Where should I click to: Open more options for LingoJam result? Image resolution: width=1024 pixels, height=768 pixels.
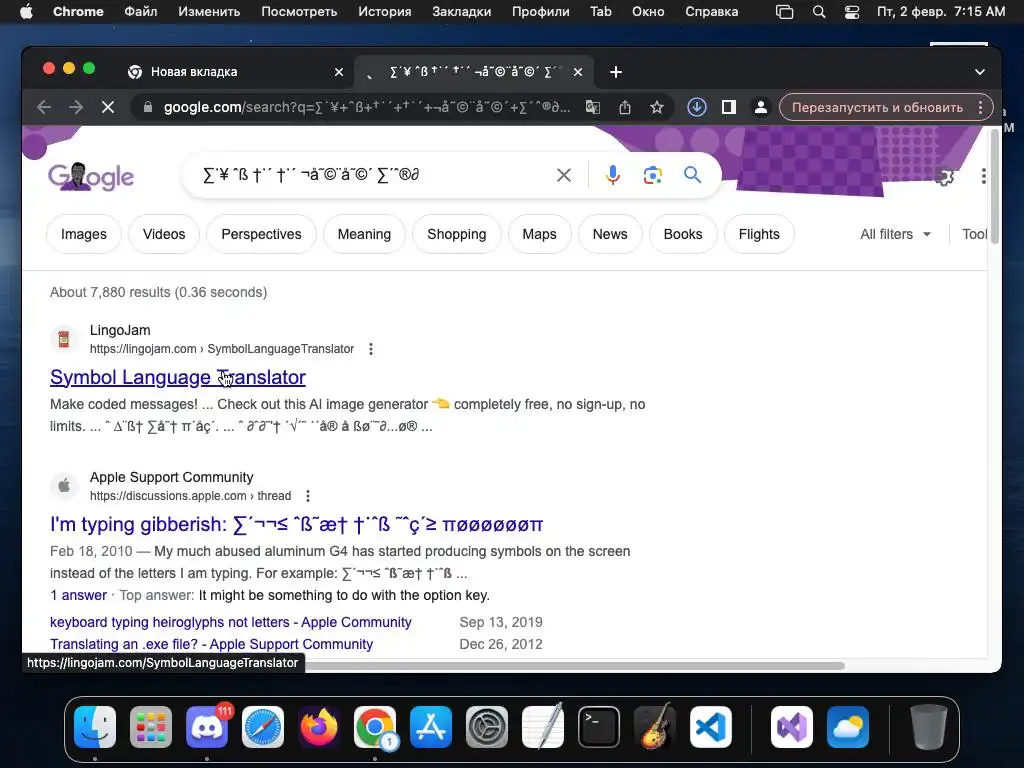[x=371, y=349]
